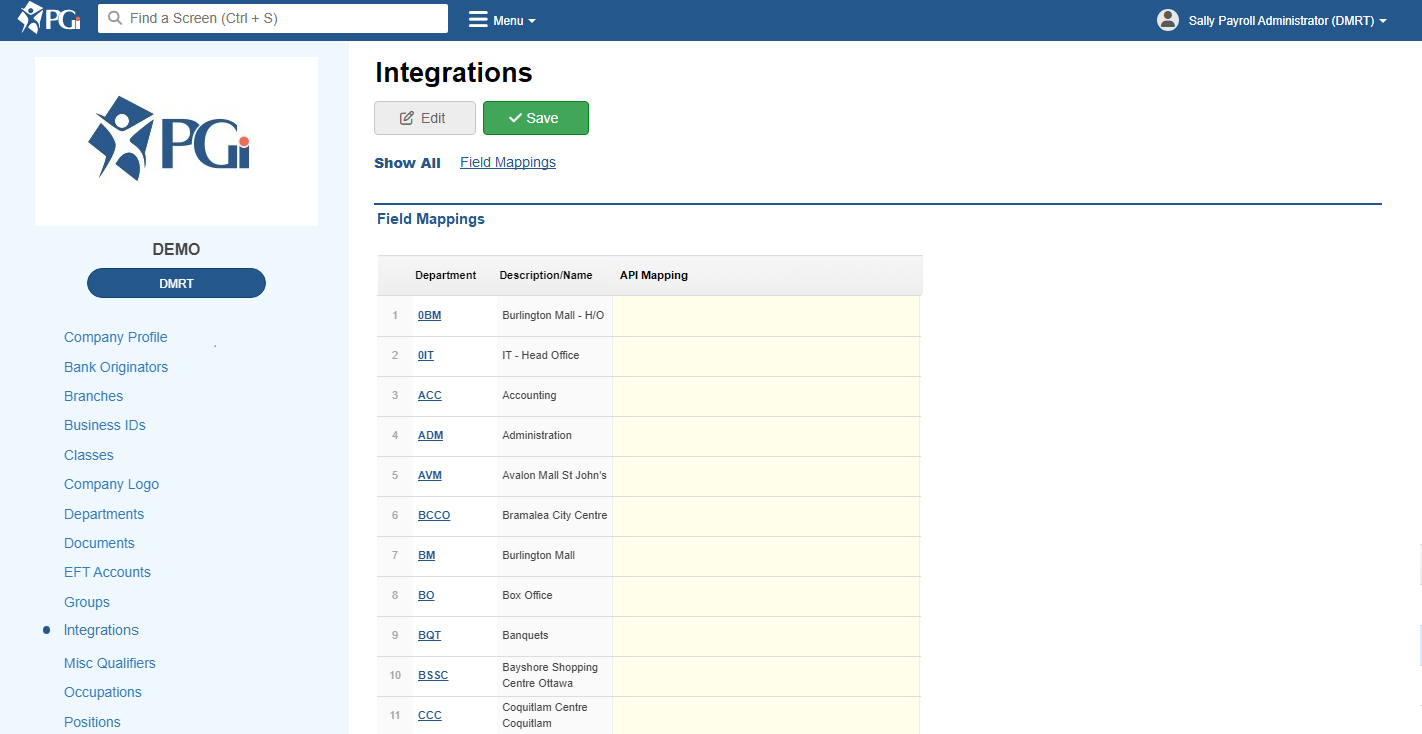Open the Sally Payroll Administrator dropdown

coord(1287,21)
